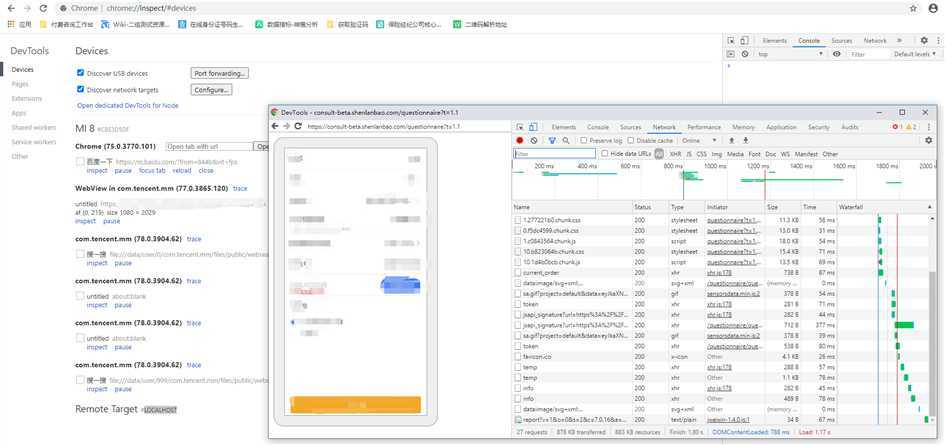
Task: Sort requests by Size column header
Action: pos(783,207)
